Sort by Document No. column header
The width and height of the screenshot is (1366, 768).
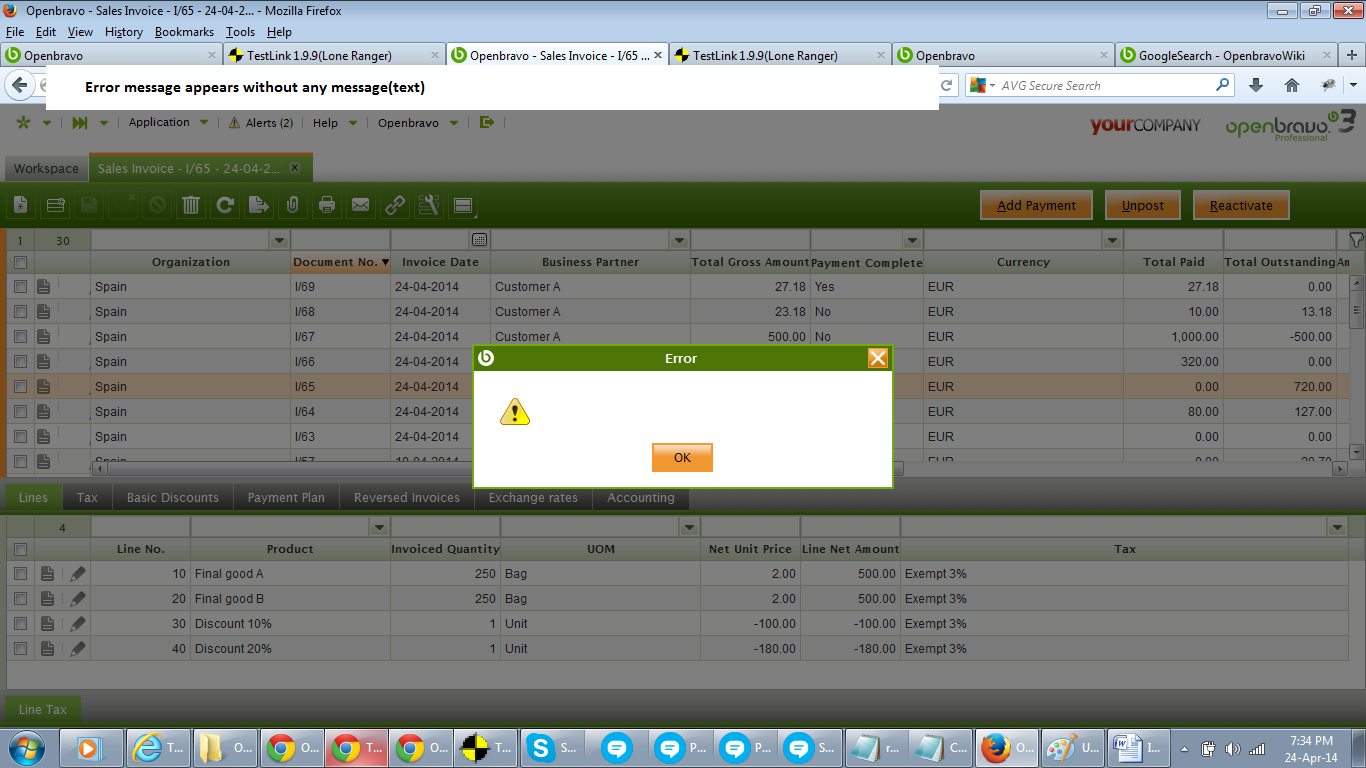[x=341, y=262]
